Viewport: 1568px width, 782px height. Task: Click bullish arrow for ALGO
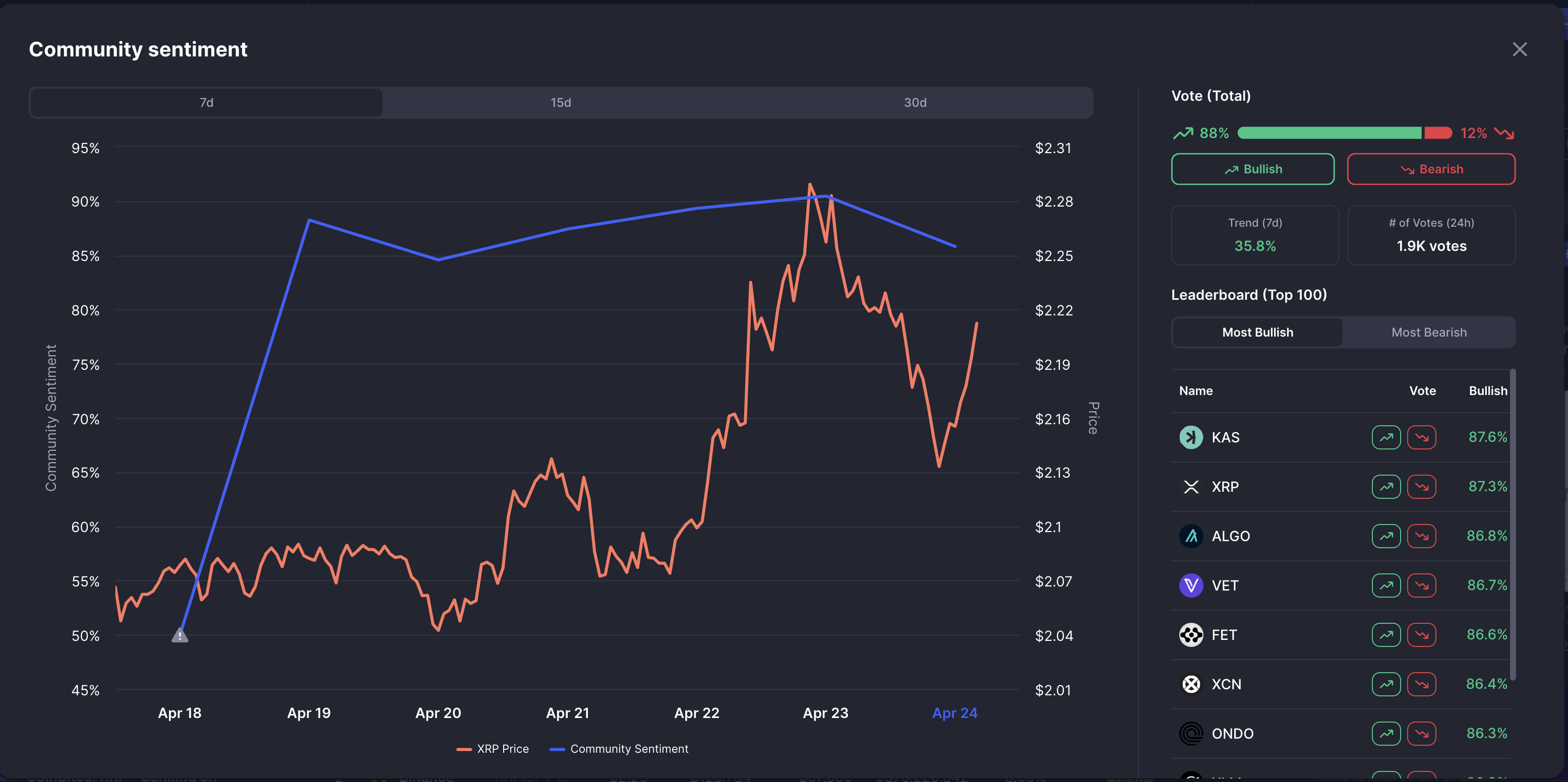[x=1386, y=536]
